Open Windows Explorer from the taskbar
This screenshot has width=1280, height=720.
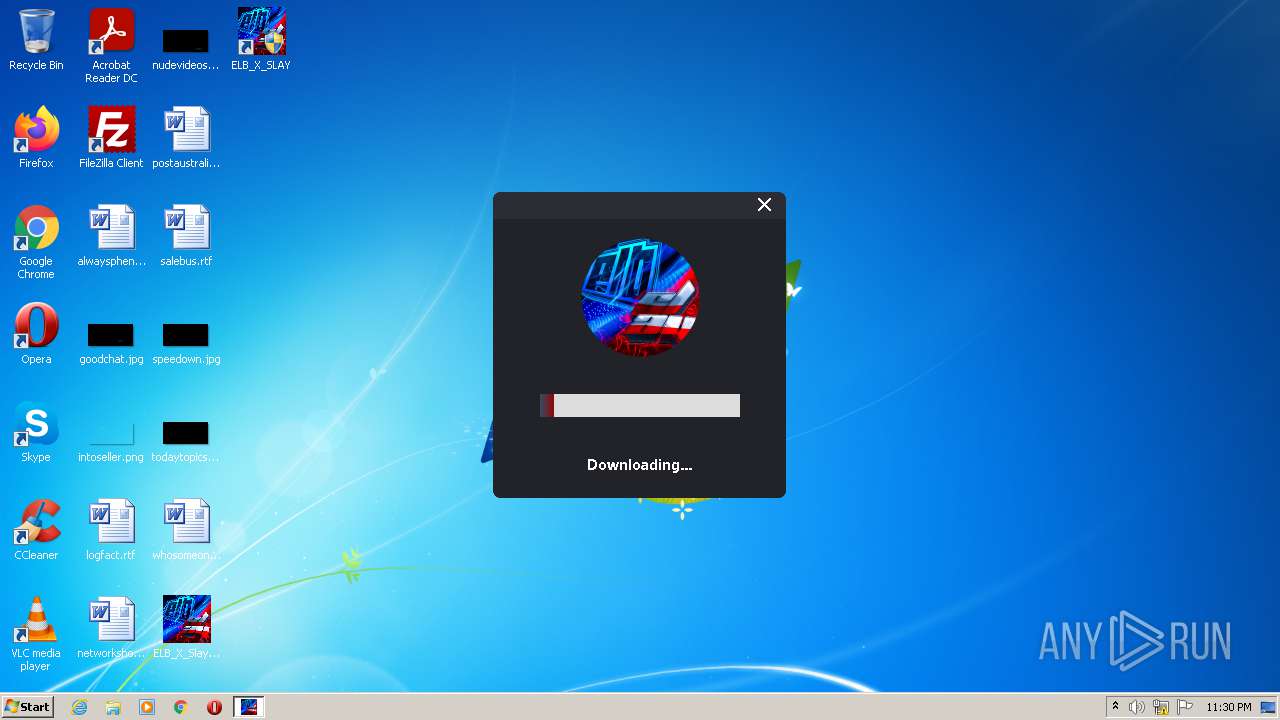coord(113,707)
